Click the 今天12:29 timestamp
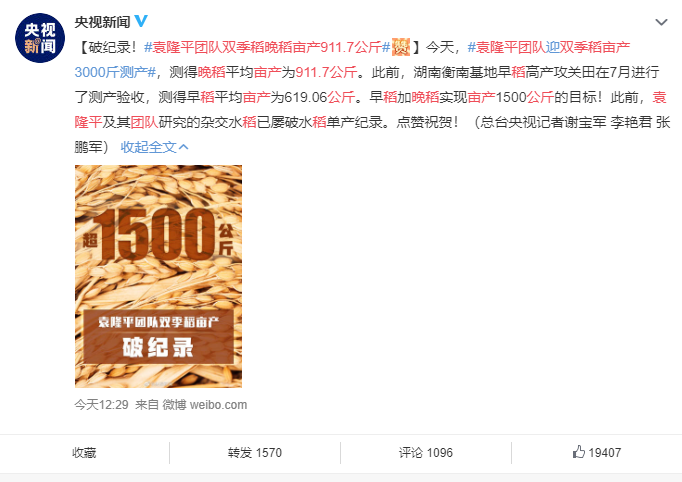682x482 pixels. [101, 405]
